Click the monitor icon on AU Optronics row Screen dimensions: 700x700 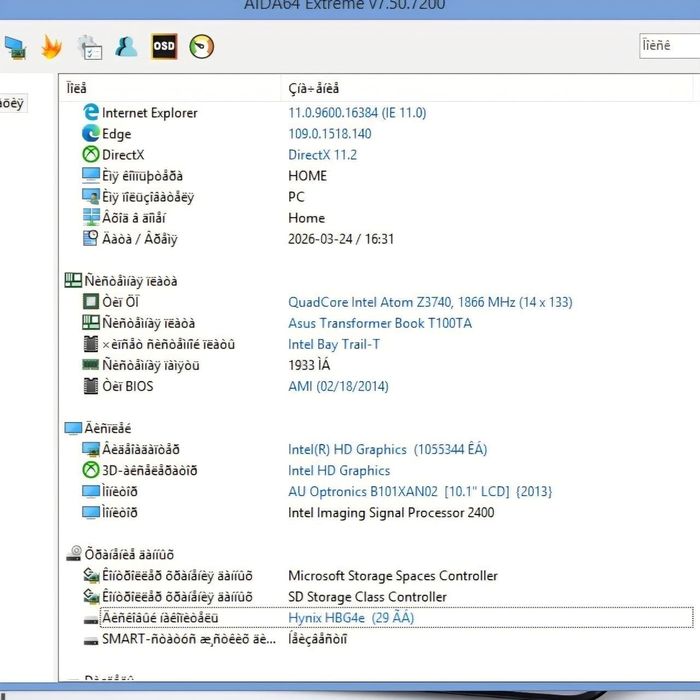(x=91, y=491)
